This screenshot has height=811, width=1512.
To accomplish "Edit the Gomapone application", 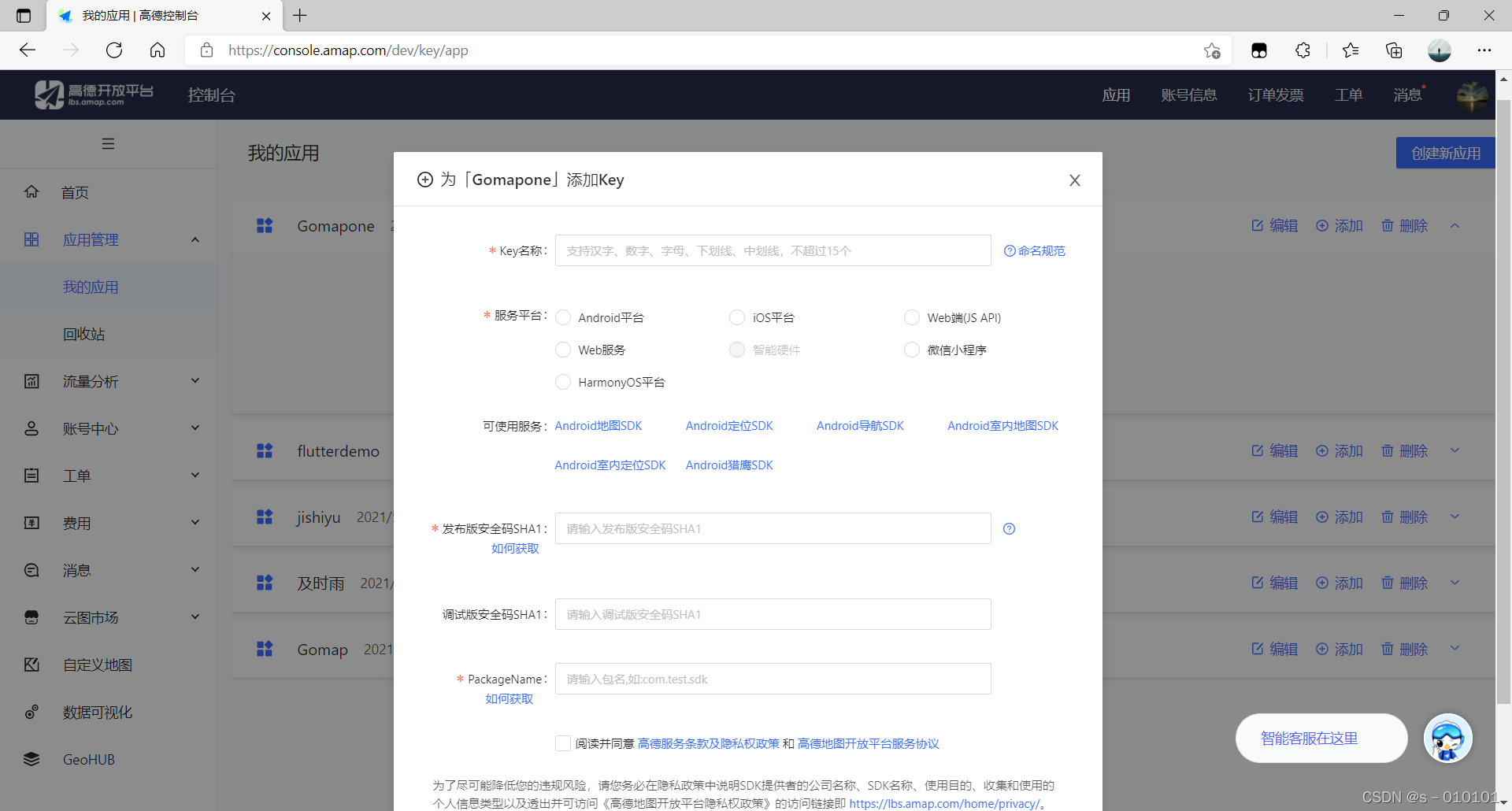I will pyautogui.click(x=1274, y=226).
